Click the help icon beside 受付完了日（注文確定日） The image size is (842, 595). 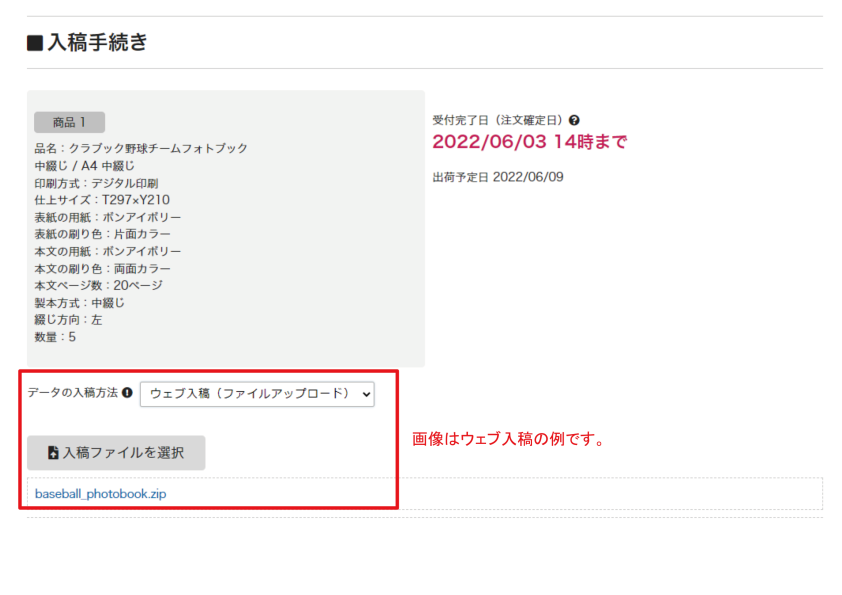[x=574, y=120]
